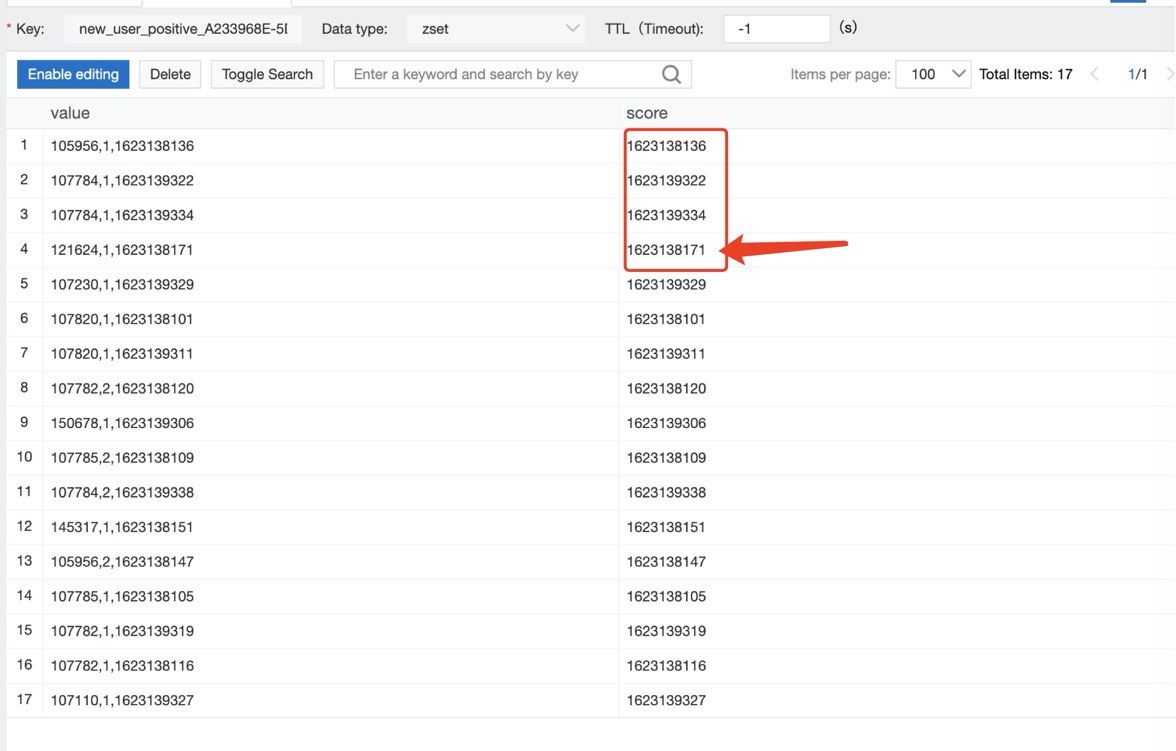Click the Delete button
The image size is (1176, 751).
pos(170,74)
